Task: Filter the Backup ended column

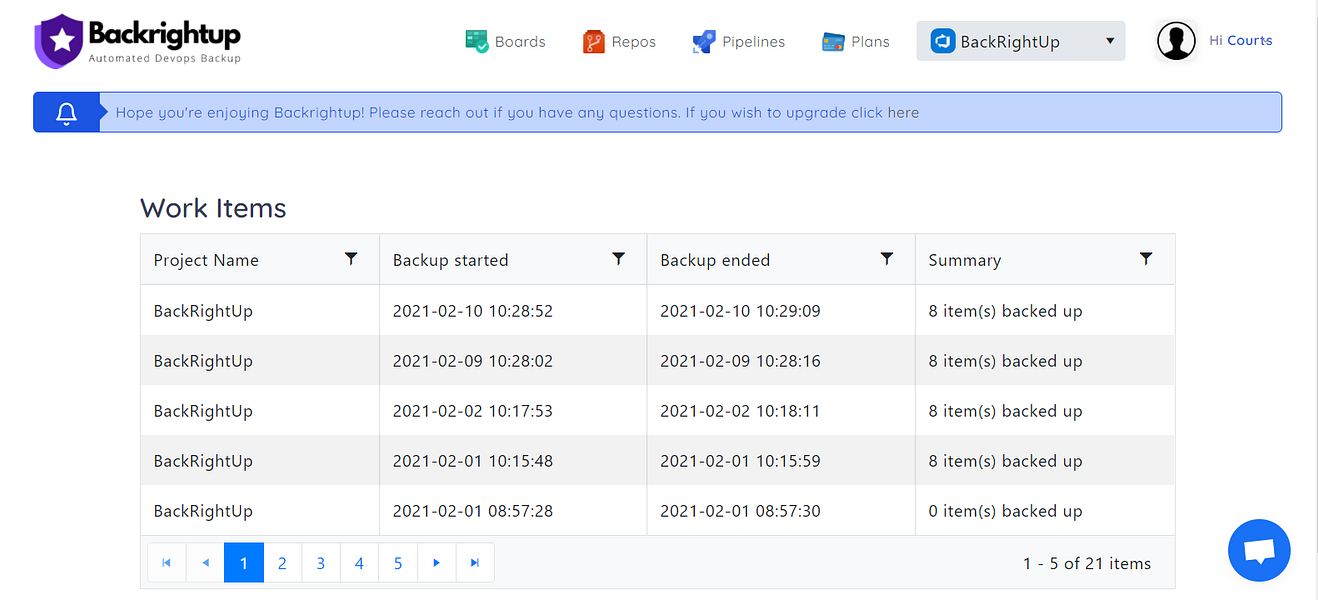Action: (x=887, y=259)
